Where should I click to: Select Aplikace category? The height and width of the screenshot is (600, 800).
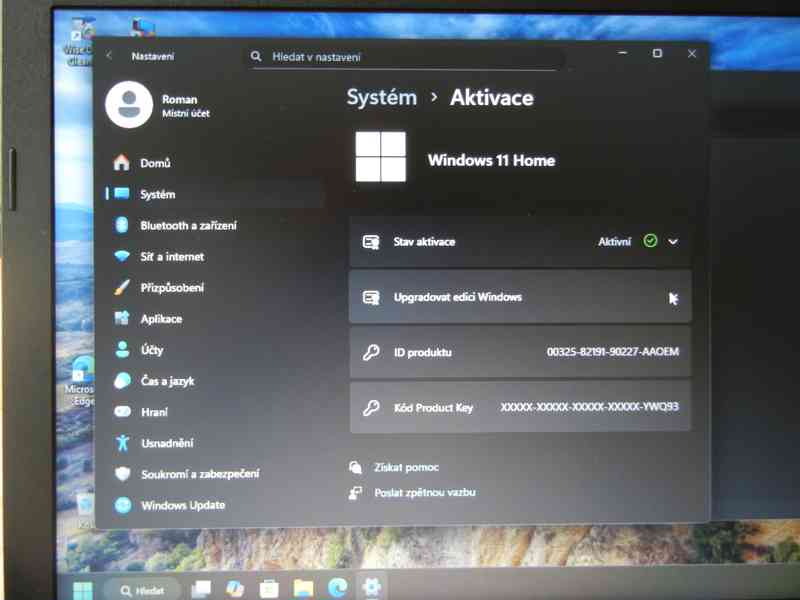161,319
